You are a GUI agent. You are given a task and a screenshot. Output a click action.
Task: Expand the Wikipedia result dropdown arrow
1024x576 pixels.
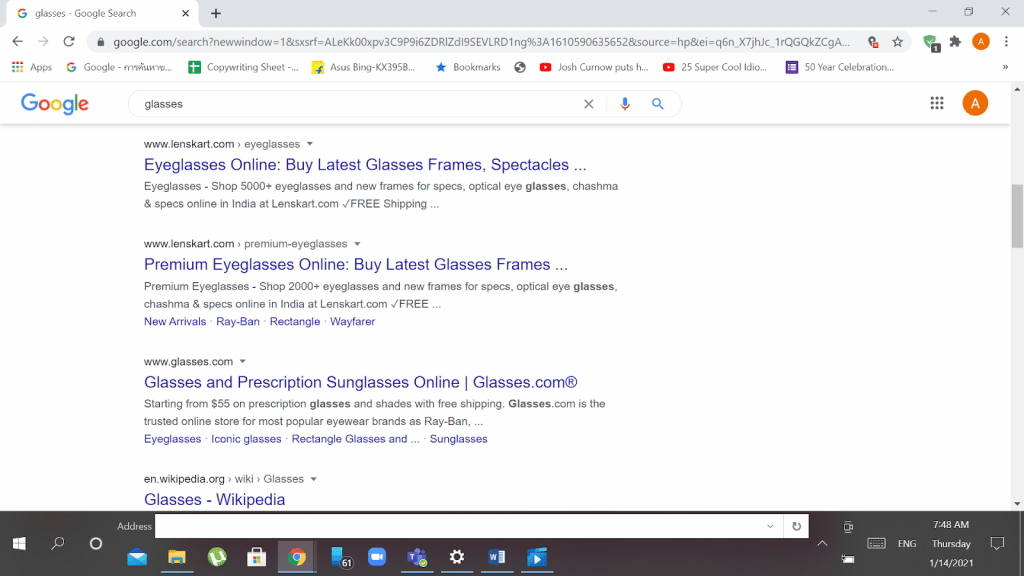pyautogui.click(x=313, y=479)
